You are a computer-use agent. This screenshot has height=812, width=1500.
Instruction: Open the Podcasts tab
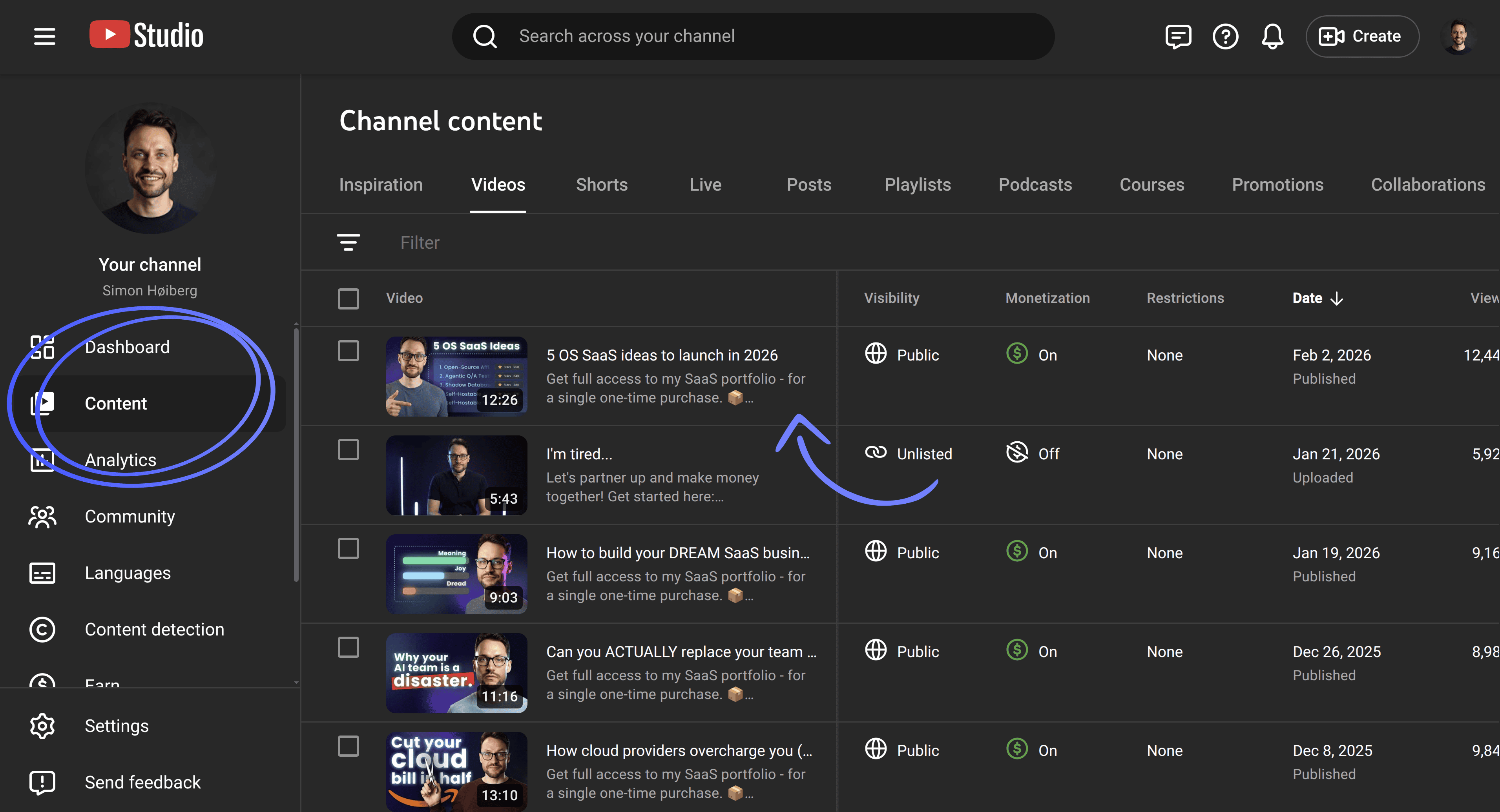(x=1035, y=184)
